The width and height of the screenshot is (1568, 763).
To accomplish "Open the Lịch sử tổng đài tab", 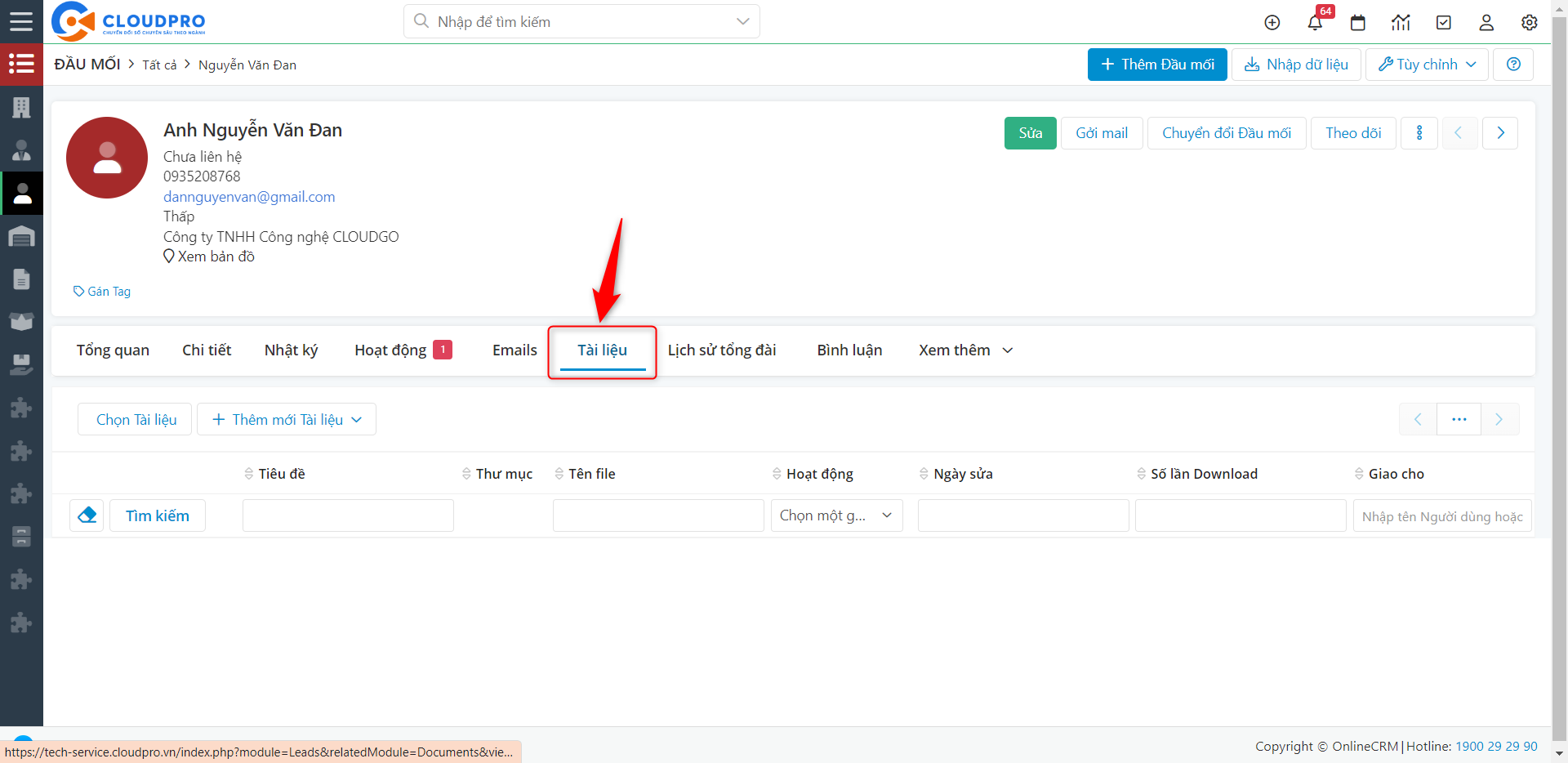I will tap(722, 350).
